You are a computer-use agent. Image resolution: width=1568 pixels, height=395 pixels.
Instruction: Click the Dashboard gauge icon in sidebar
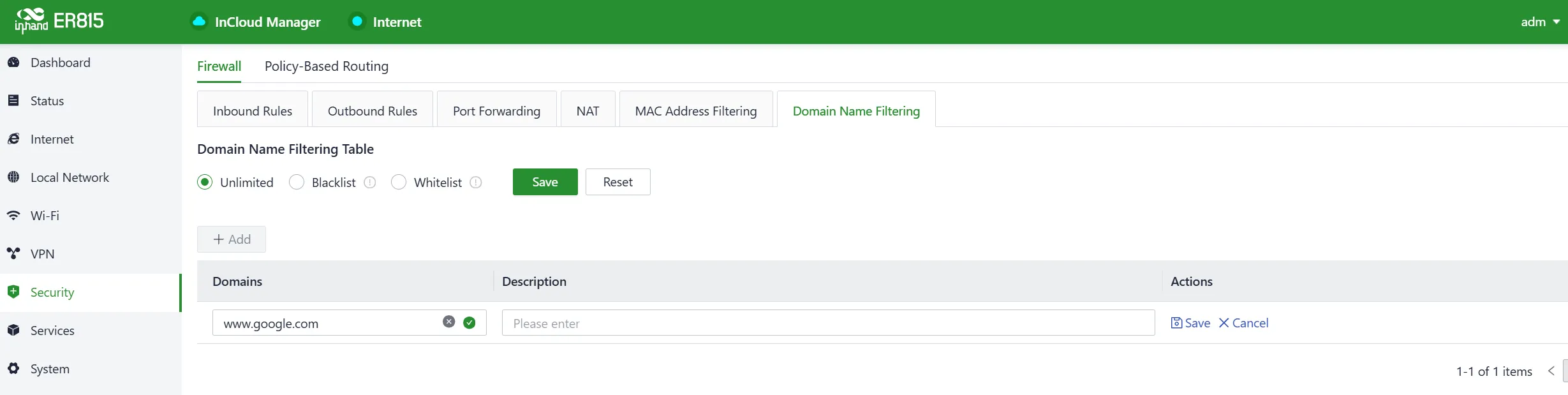click(13, 63)
